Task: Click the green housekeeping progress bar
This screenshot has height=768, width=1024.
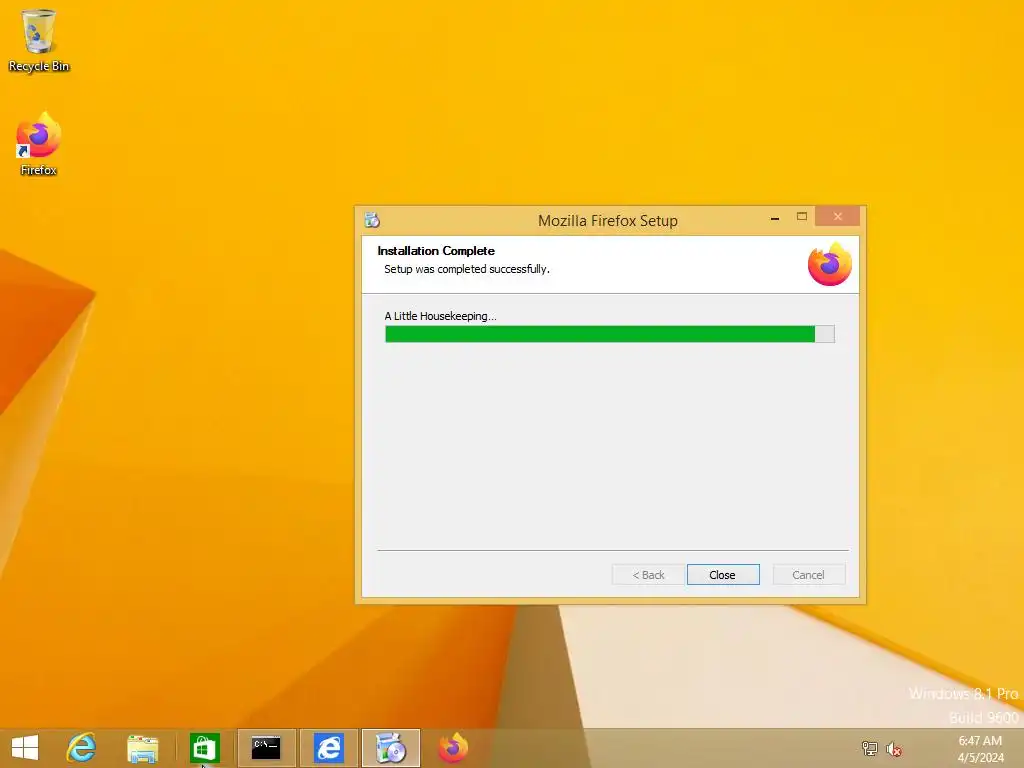Action: pyautogui.click(x=609, y=334)
